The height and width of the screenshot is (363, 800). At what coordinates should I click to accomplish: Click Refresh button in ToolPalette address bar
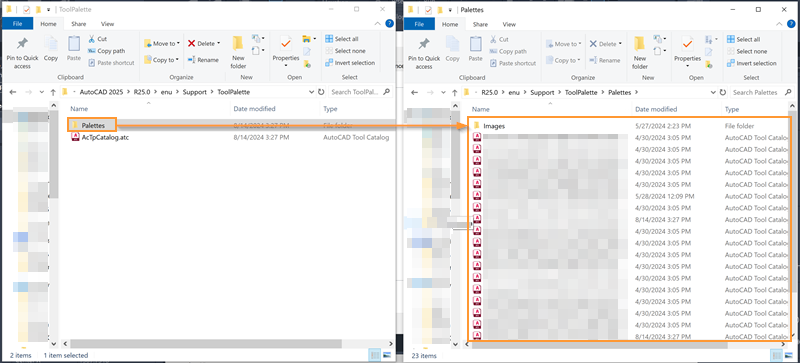coord(321,92)
